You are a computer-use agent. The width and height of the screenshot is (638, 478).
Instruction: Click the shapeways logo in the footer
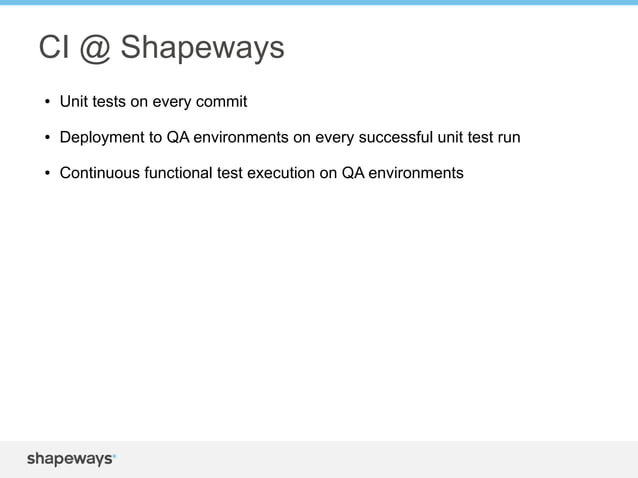point(71,459)
